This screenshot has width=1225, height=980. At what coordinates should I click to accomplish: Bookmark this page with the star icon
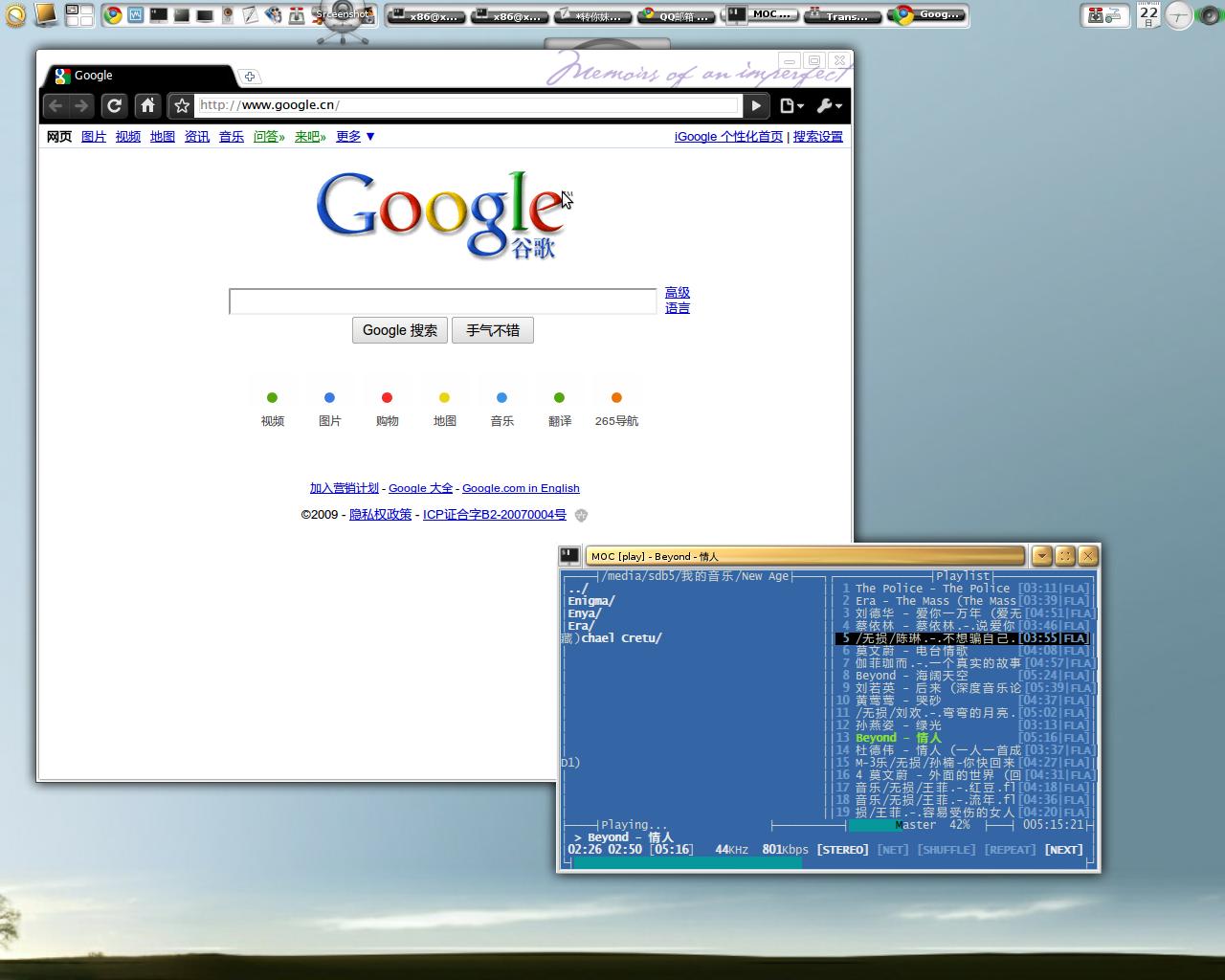pyautogui.click(x=182, y=106)
